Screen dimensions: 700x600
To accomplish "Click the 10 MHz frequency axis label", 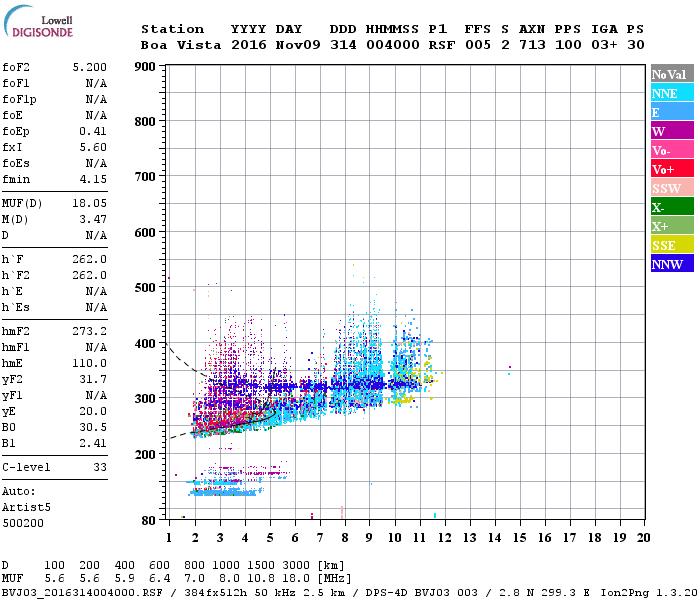I will click(395, 538).
